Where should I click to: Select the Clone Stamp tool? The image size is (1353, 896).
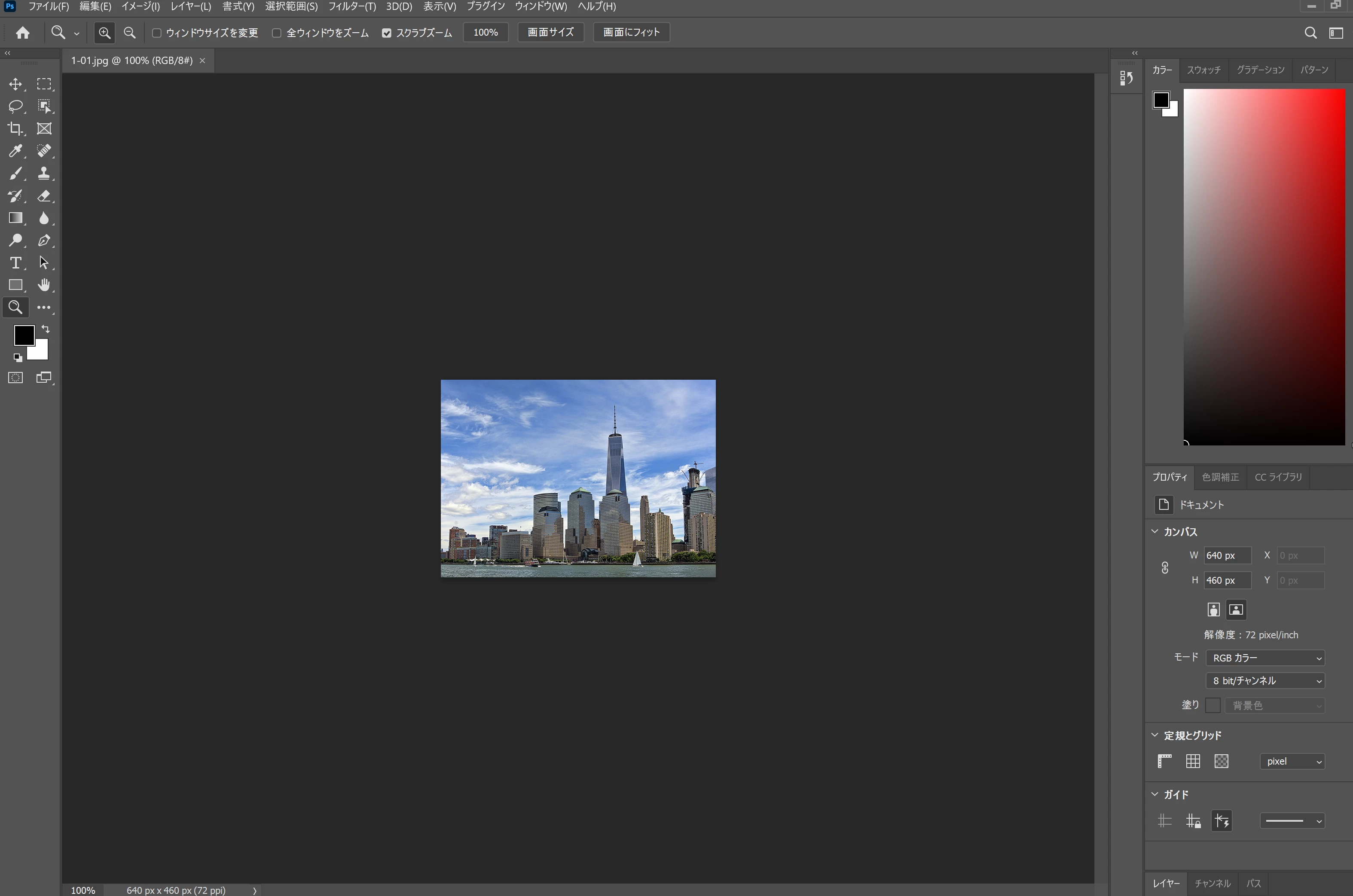[44, 173]
